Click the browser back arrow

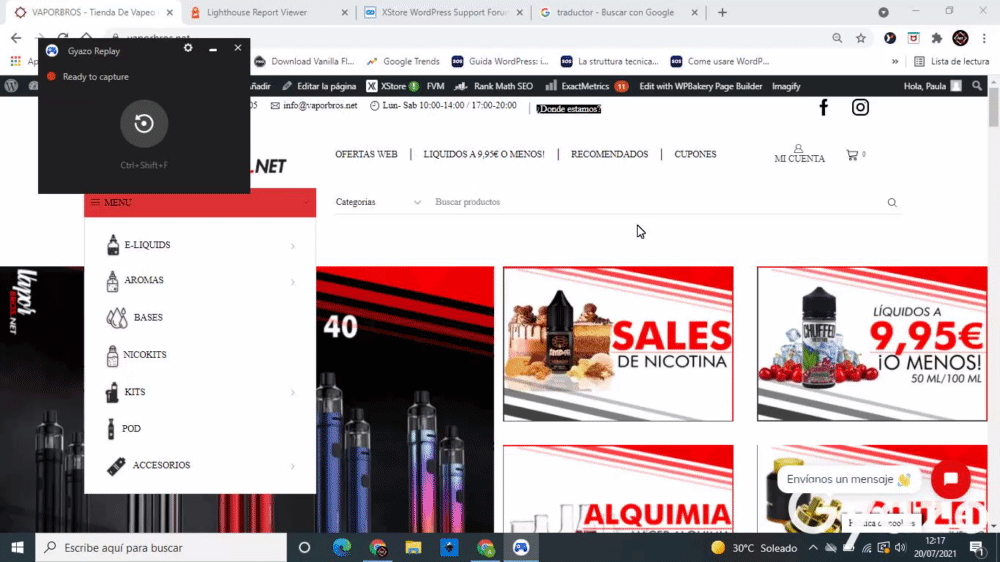pyautogui.click(x=16, y=38)
